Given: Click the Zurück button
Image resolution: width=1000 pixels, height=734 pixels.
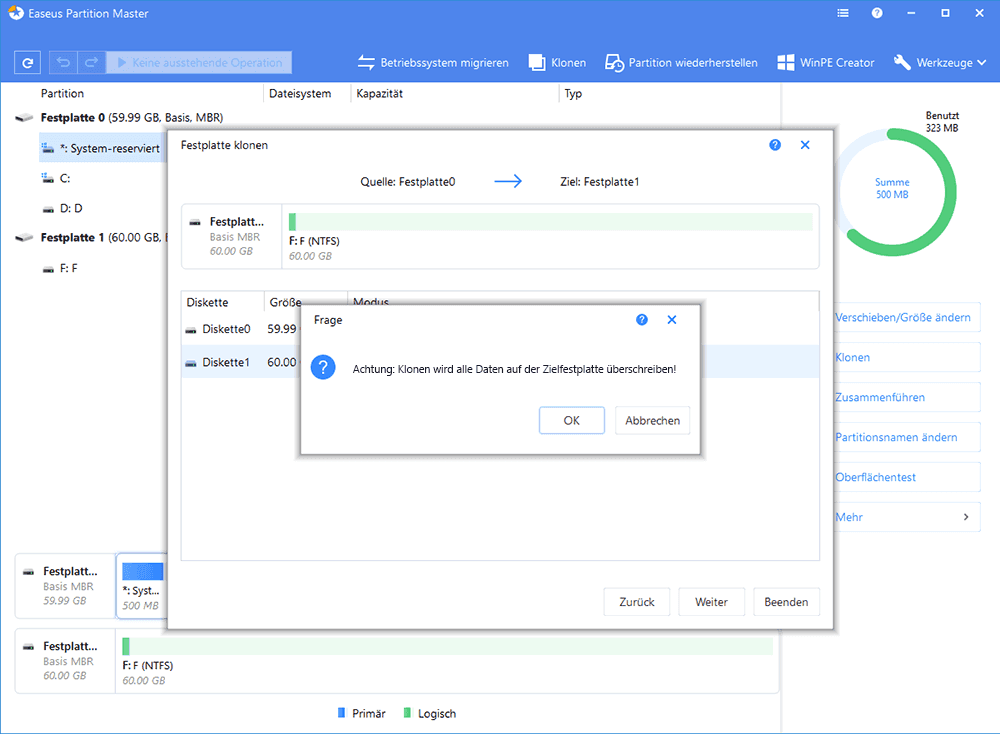Looking at the screenshot, I should [x=636, y=602].
